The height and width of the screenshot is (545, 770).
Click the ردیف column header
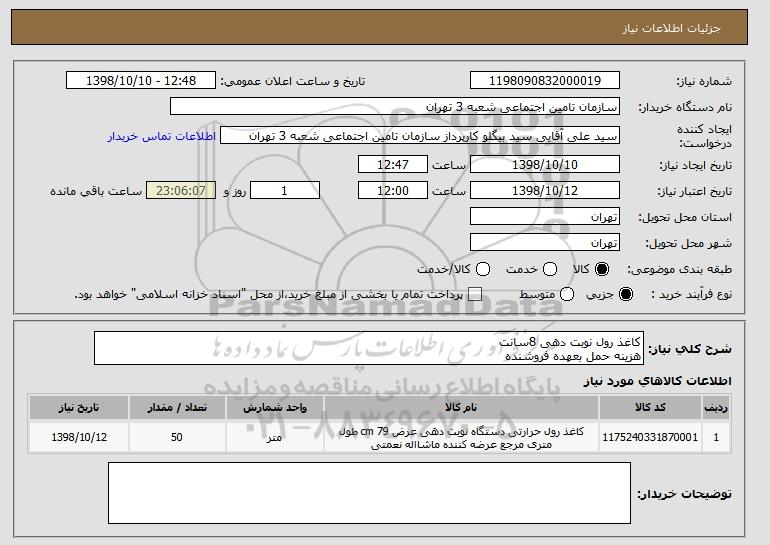[716, 408]
